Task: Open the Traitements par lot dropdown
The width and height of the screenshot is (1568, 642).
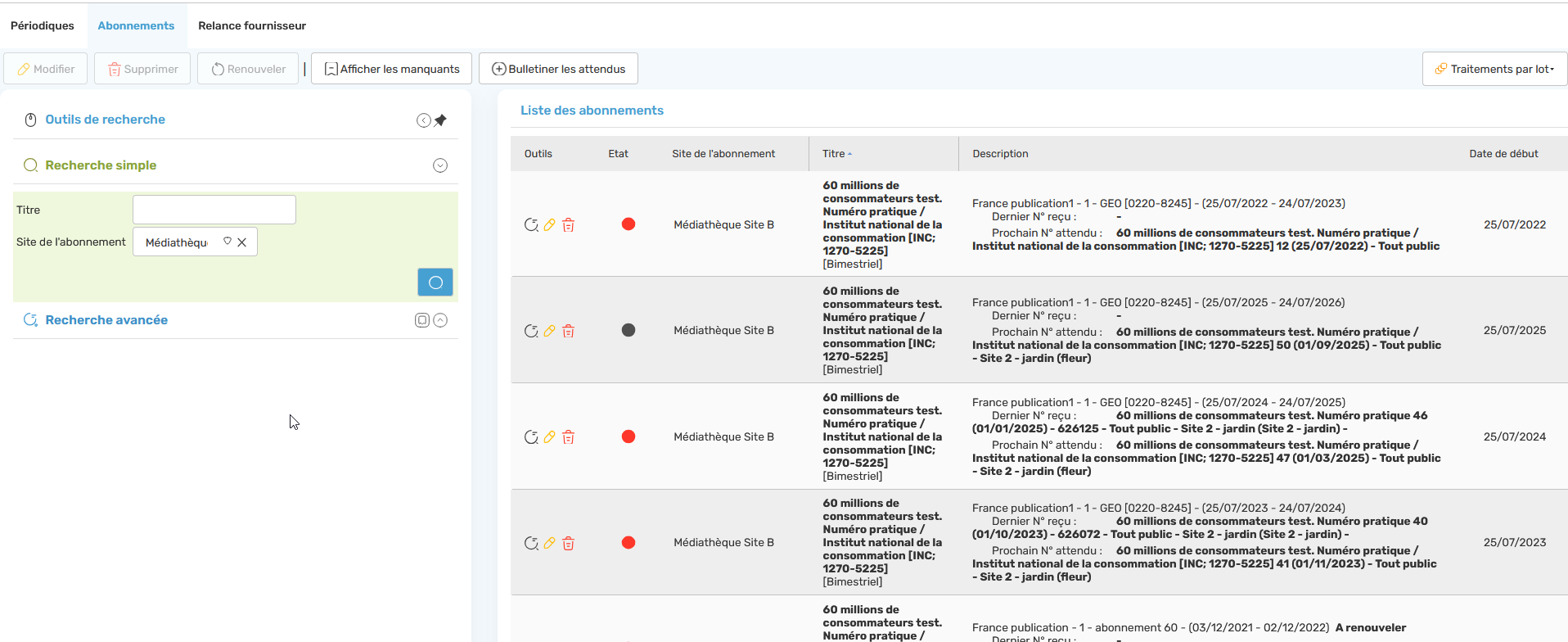Action: pos(1495,69)
